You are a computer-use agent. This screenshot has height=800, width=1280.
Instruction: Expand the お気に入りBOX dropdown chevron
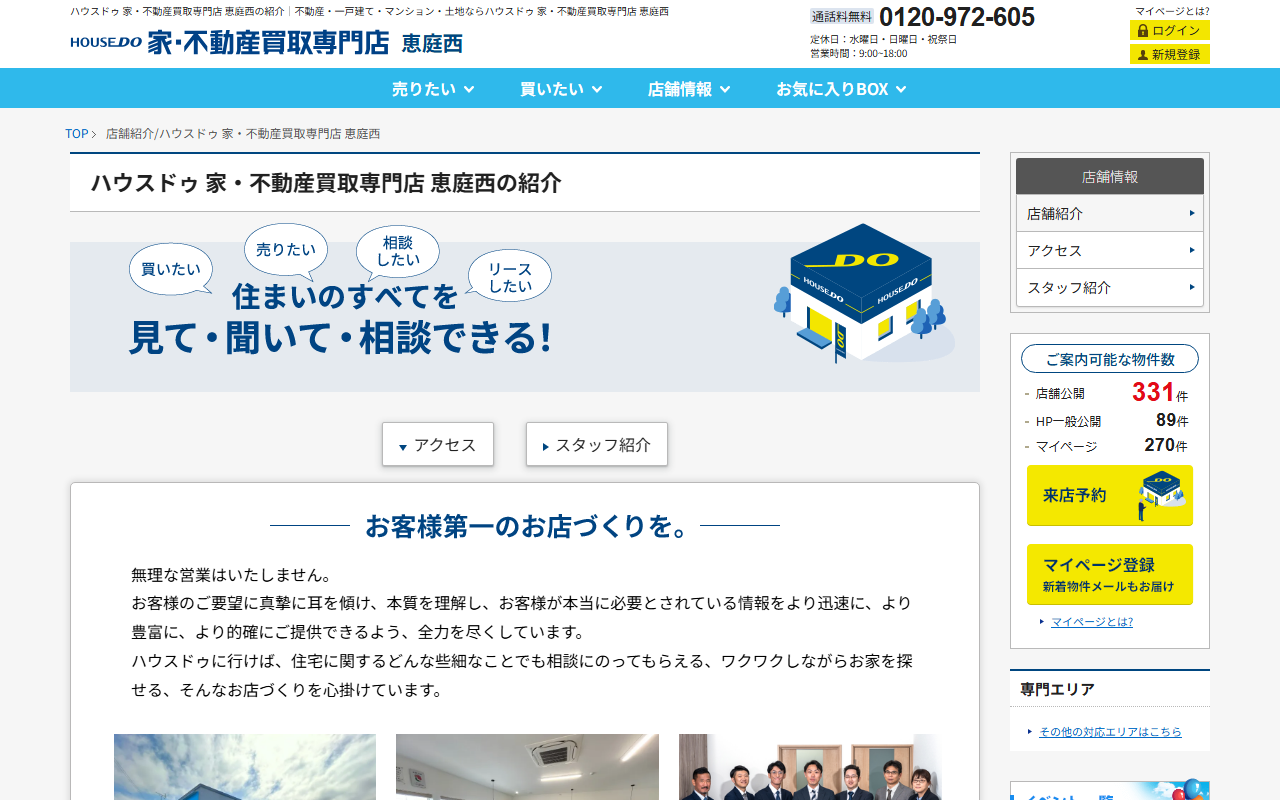tap(901, 89)
